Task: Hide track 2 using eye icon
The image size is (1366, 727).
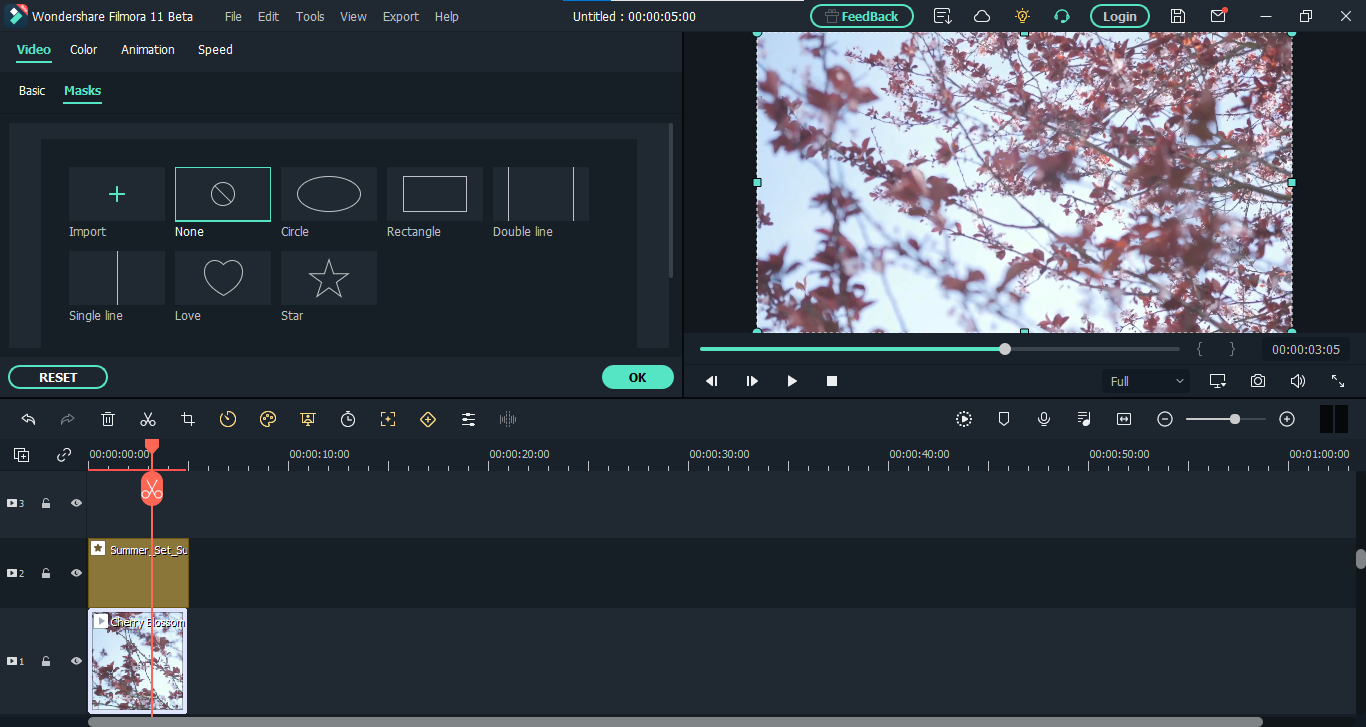Action: [76, 573]
